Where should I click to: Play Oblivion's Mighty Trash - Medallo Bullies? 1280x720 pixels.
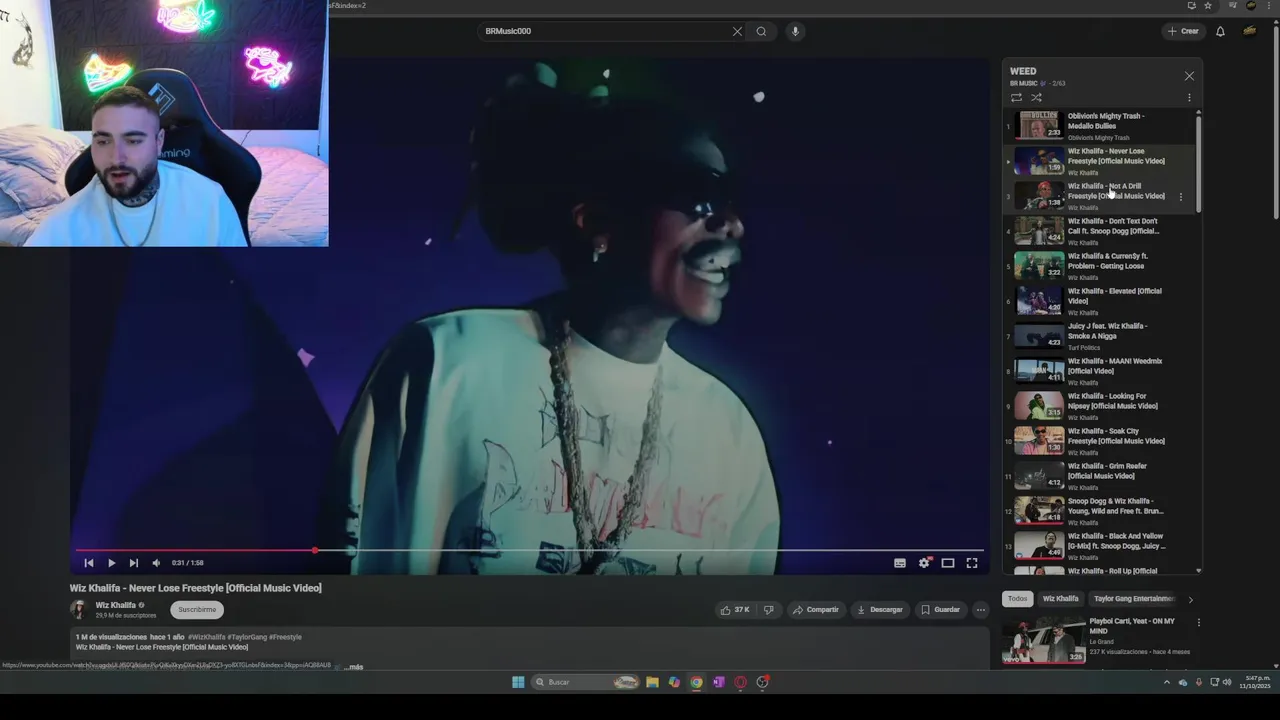[1099, 126]
